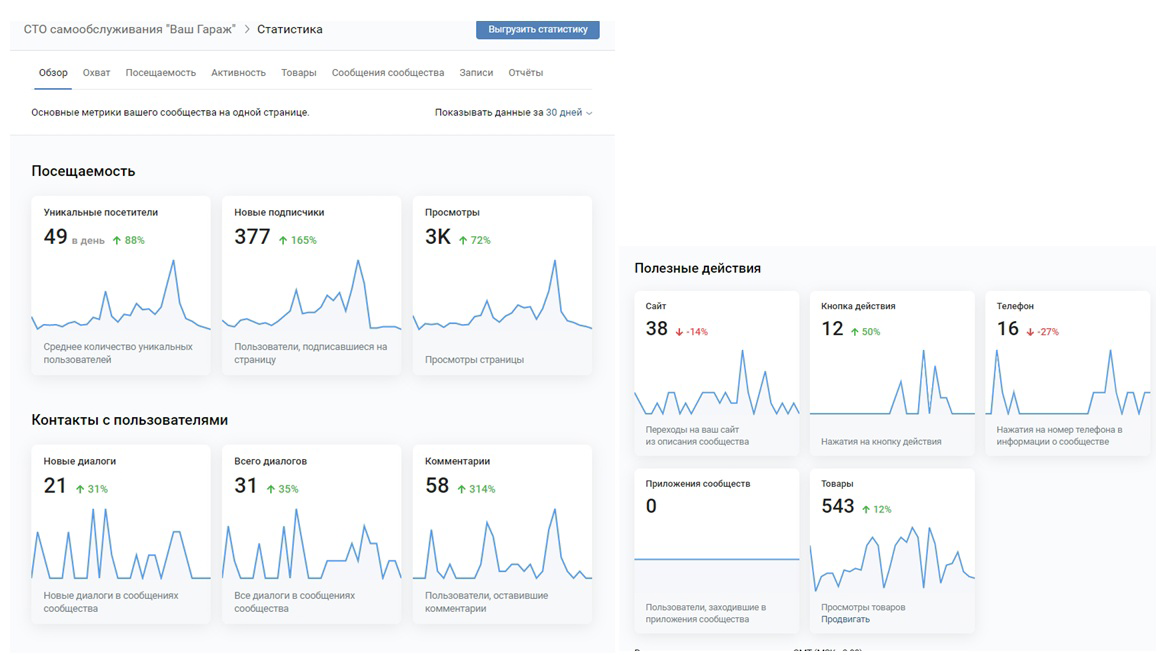
Task: Open the Новые диалоги chart card
Action: [121, 533]
